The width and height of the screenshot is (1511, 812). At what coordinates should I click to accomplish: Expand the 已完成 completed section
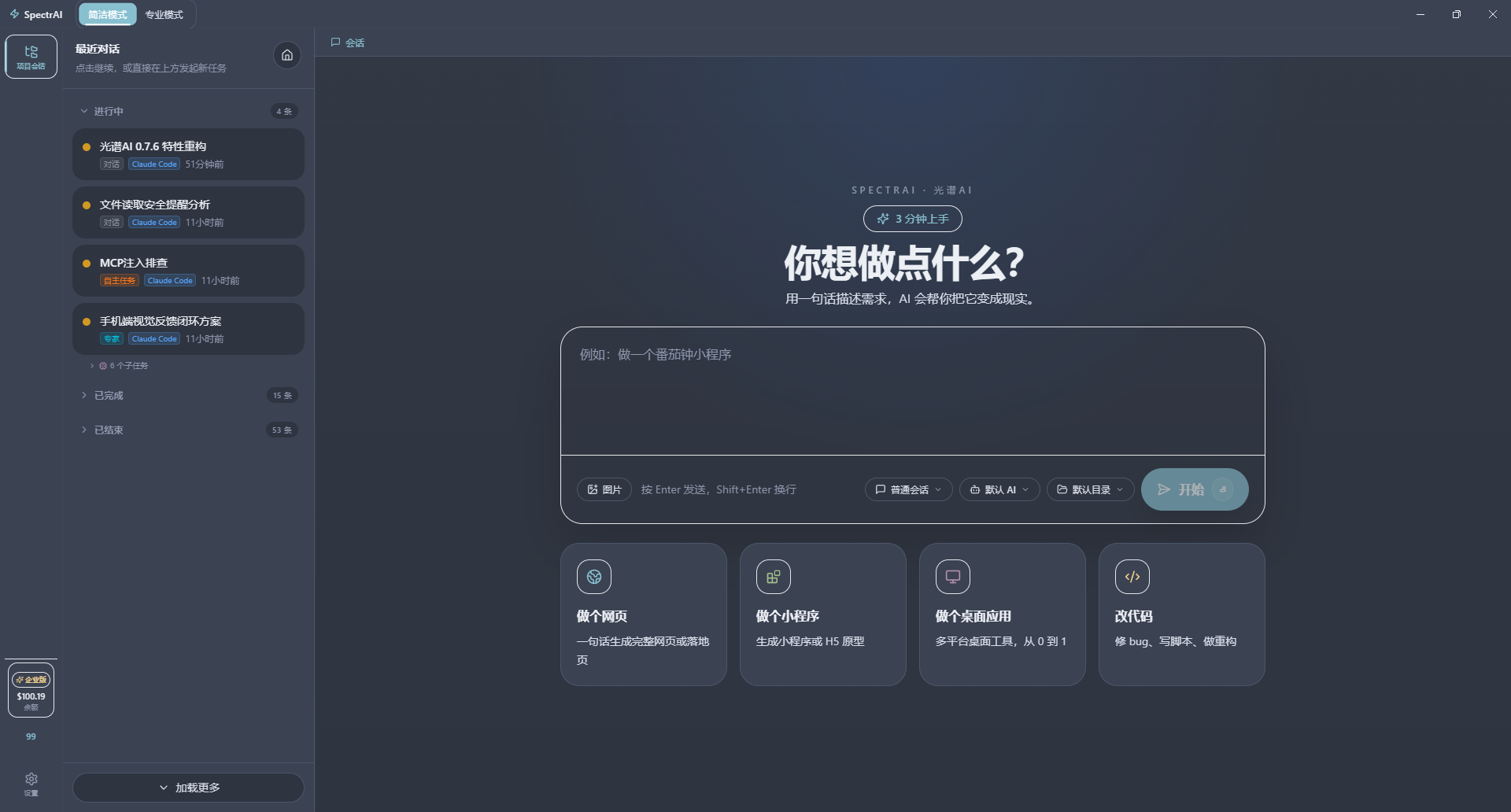point(108,395)
